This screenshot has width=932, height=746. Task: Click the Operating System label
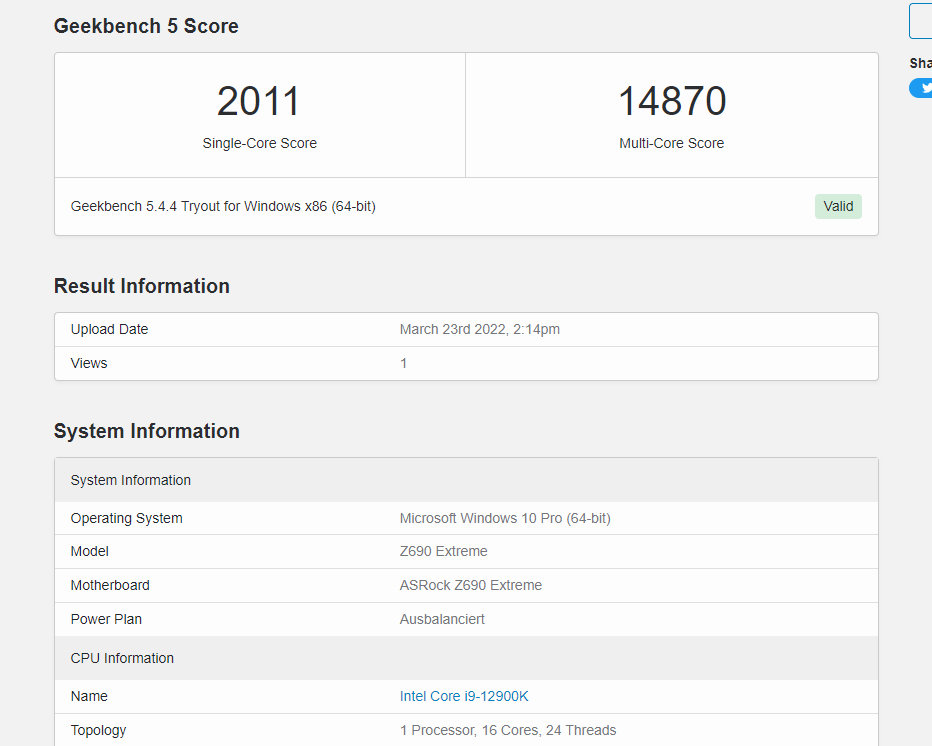click(127, 518)
